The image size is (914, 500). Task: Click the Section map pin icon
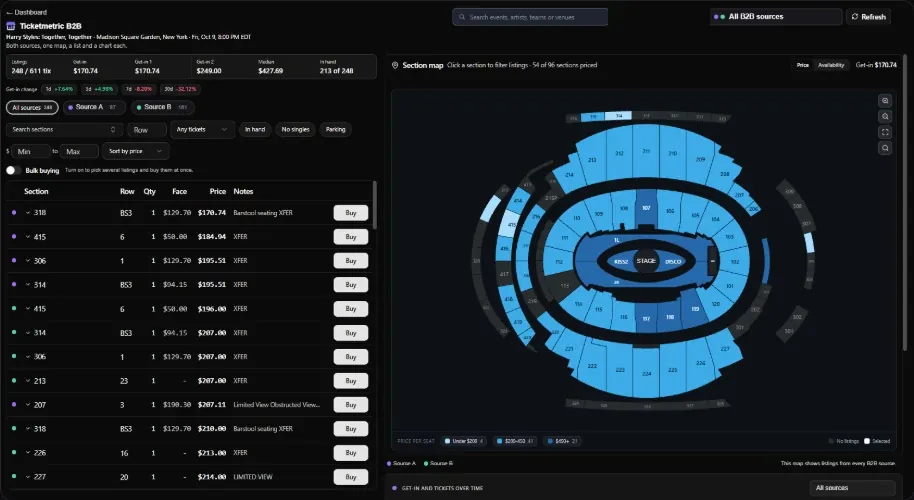pos(395,65)
